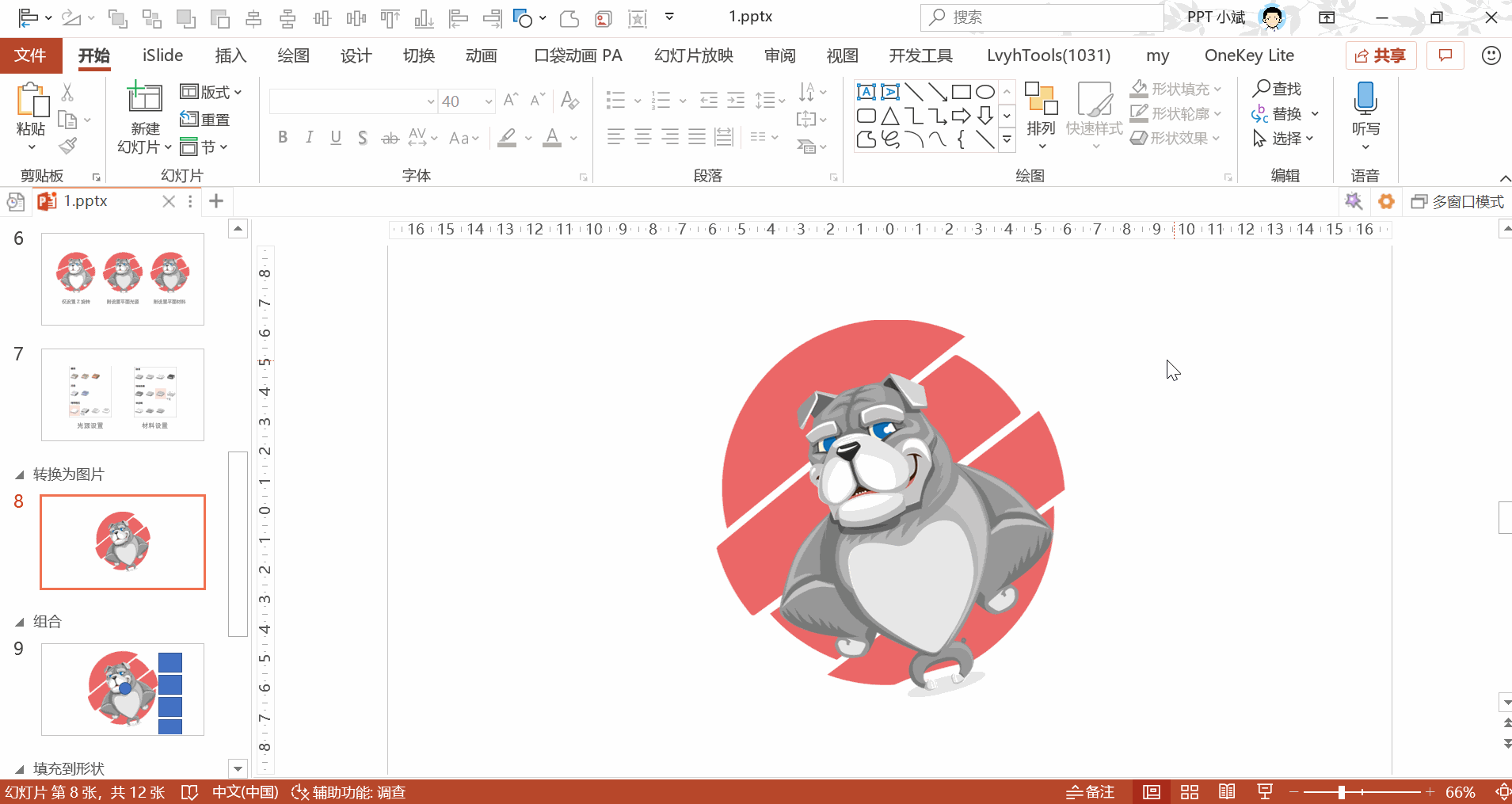Click the Reset slide button

click(x=205, y=120)
